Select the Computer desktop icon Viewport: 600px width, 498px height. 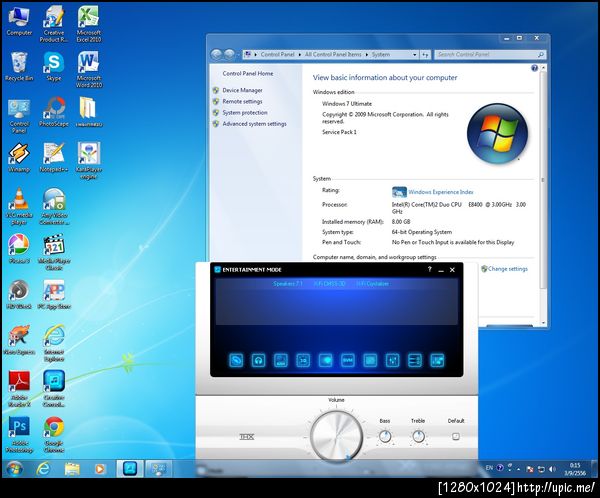click(x=19, y=21)
